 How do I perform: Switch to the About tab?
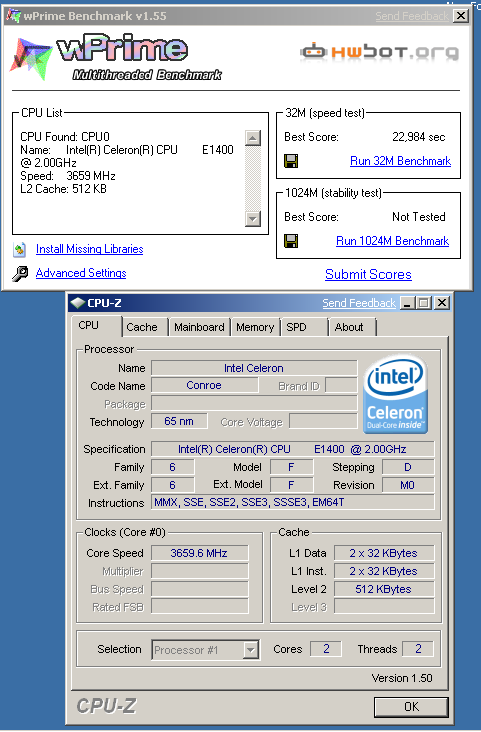click(x=352, y=327)
